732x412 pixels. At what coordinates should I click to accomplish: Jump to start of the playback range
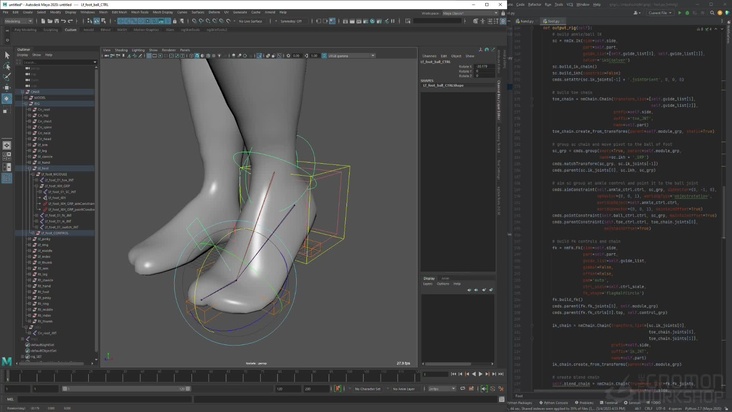455,374
